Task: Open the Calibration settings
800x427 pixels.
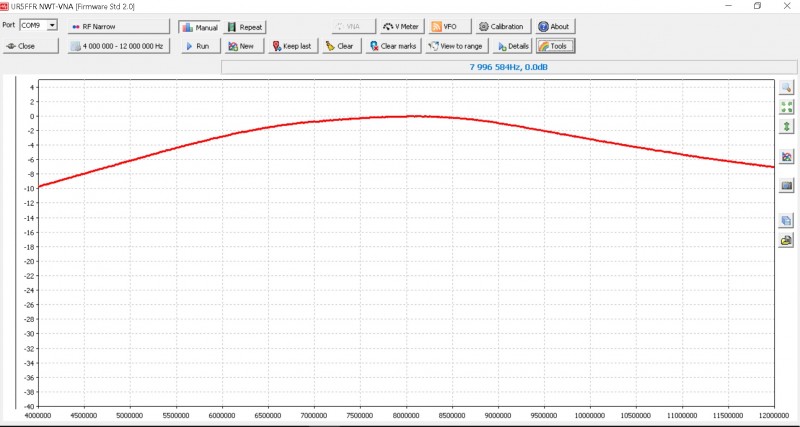Action: point(500,27)
